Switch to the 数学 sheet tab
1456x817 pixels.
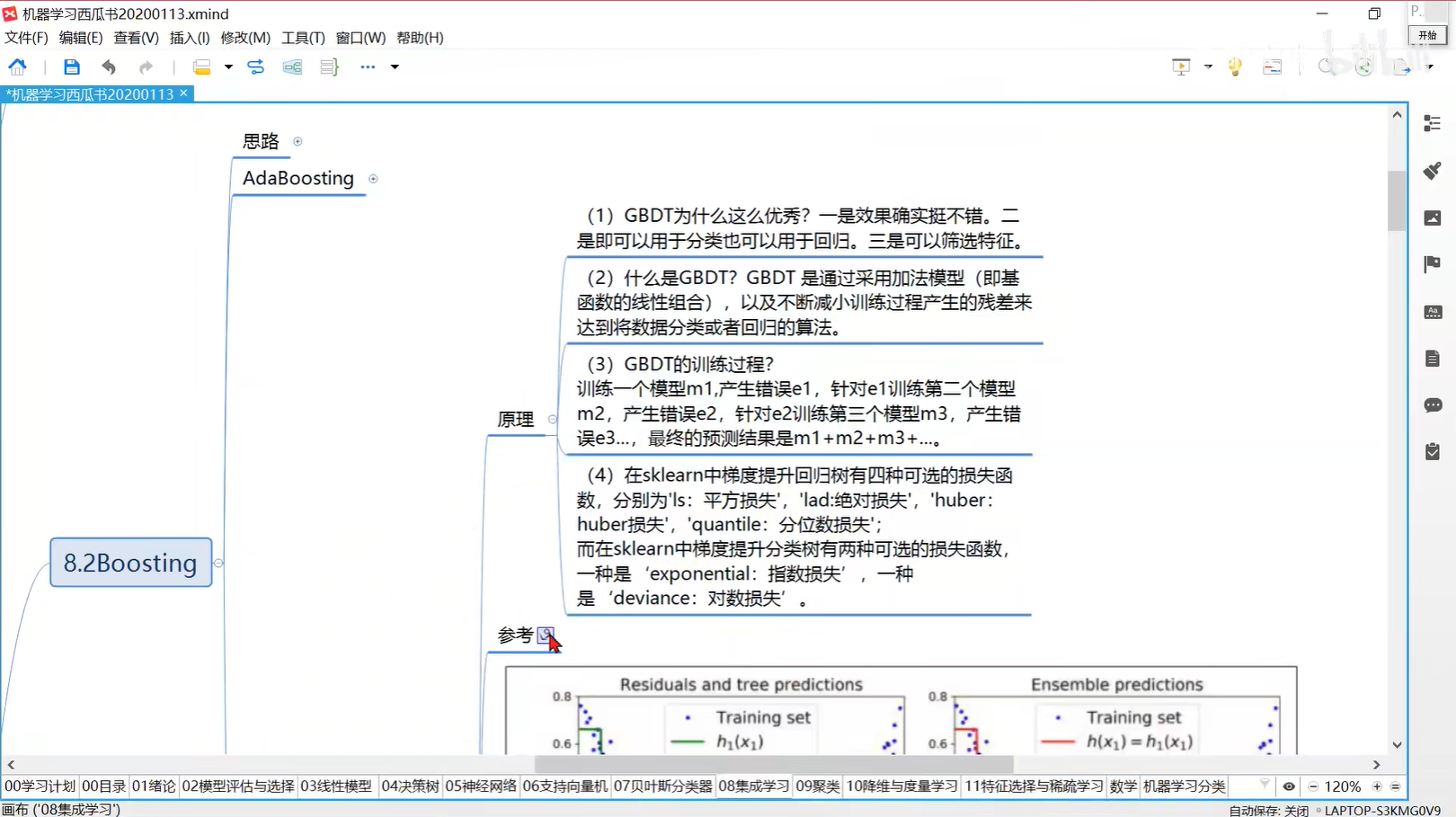pyautogui.click(x=1123, y=786)
